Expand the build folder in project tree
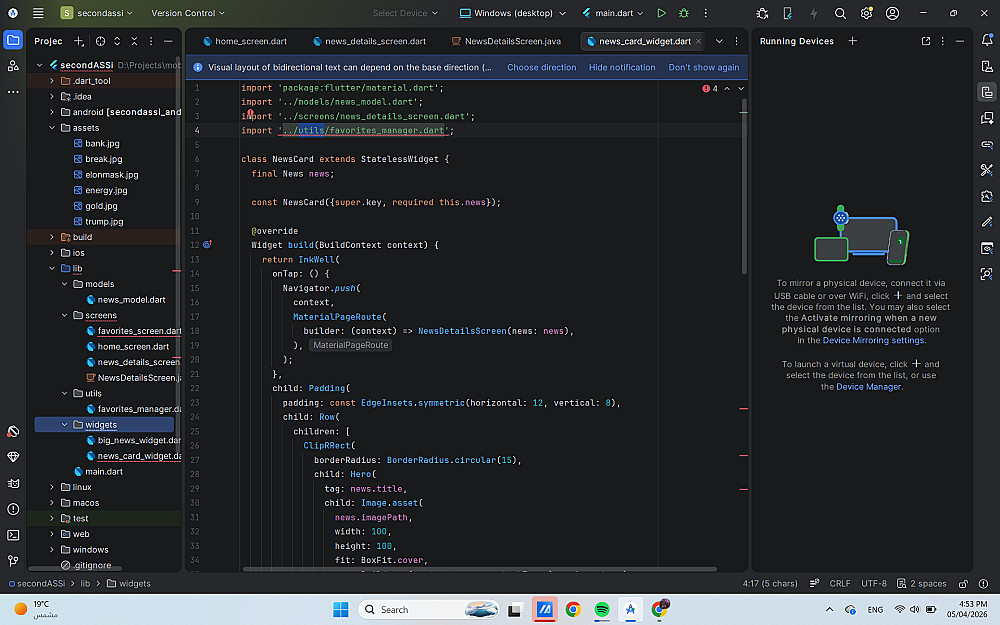The height and width of the screenshot is (625, 1000). click(51, 237)
